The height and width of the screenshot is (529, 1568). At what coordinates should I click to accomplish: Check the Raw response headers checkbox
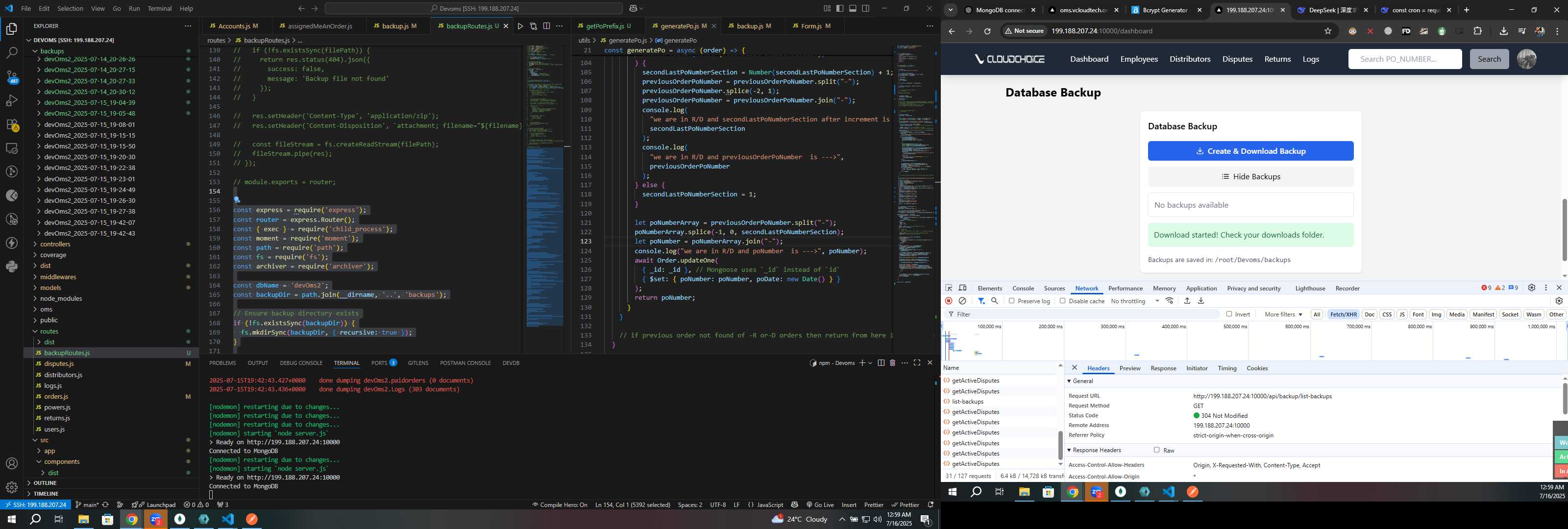click(x=1156, y=450)
